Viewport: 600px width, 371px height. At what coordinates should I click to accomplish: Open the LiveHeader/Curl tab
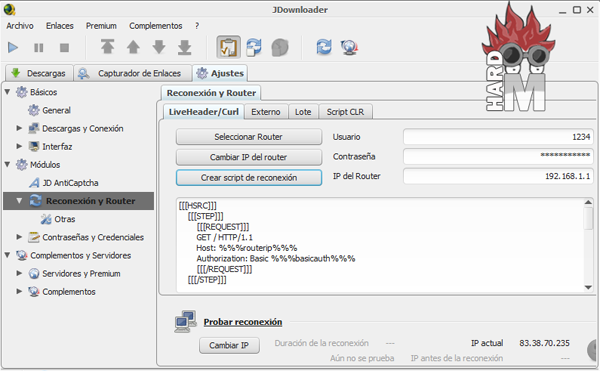click(x=204, y=112)
